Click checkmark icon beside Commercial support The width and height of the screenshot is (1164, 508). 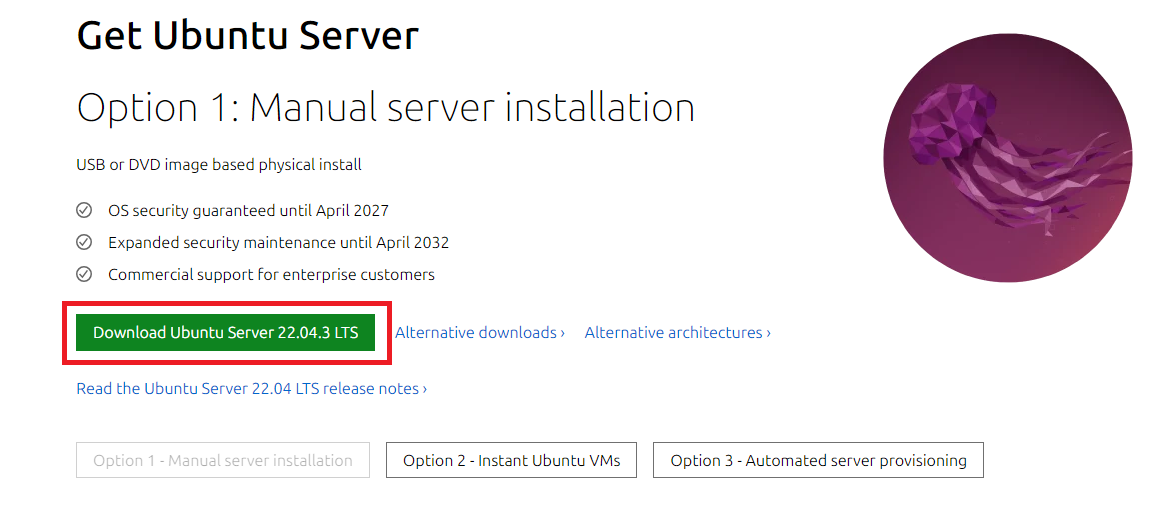pyautogui.click(x=84, y=274)
